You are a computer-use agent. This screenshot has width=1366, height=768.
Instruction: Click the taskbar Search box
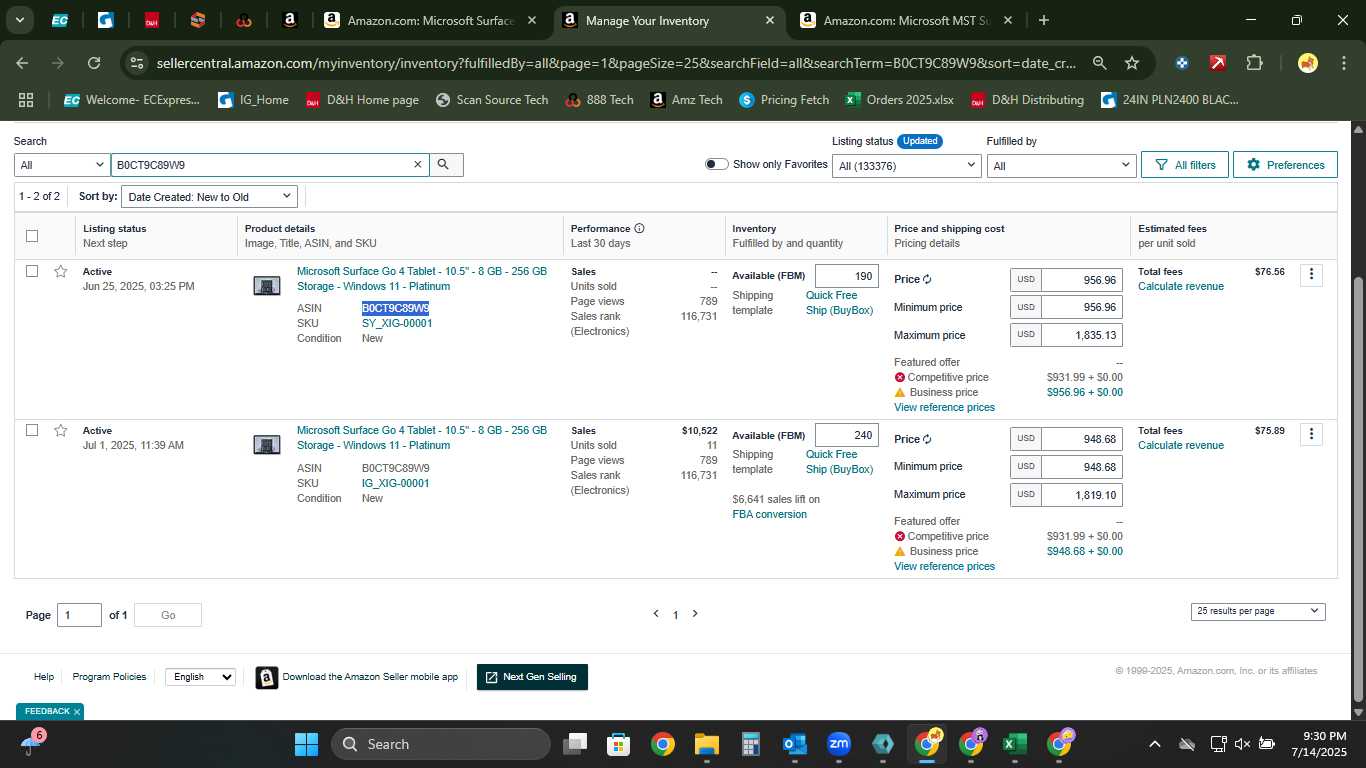(441, 744)
